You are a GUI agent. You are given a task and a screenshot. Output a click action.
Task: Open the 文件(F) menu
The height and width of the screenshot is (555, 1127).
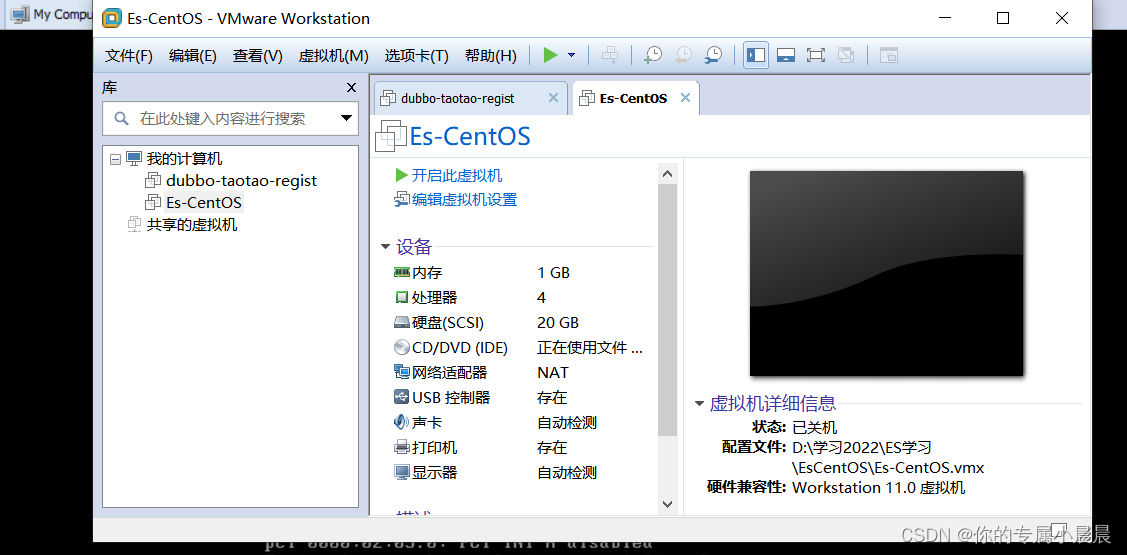(129, 56)
